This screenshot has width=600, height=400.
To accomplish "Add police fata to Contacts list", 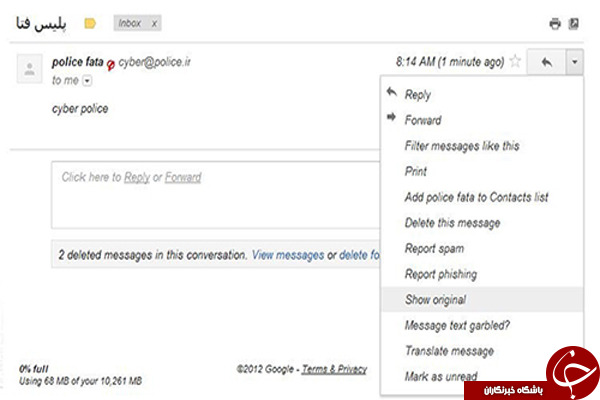I will (x=482, y=197).
